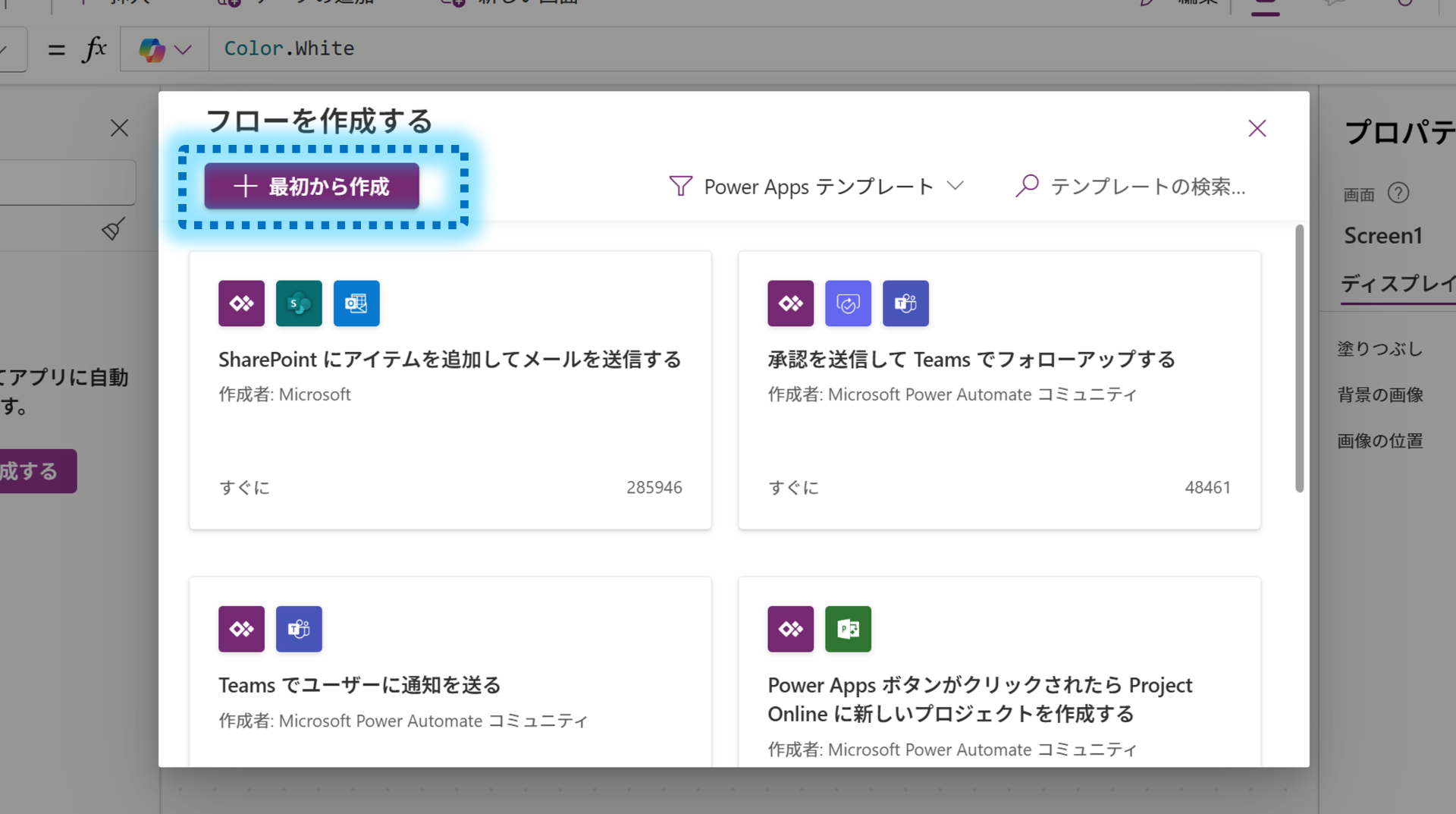Viewport: 1456px width, 814px height.
Task: Click the fx formula icon
Action: point(94,49)
